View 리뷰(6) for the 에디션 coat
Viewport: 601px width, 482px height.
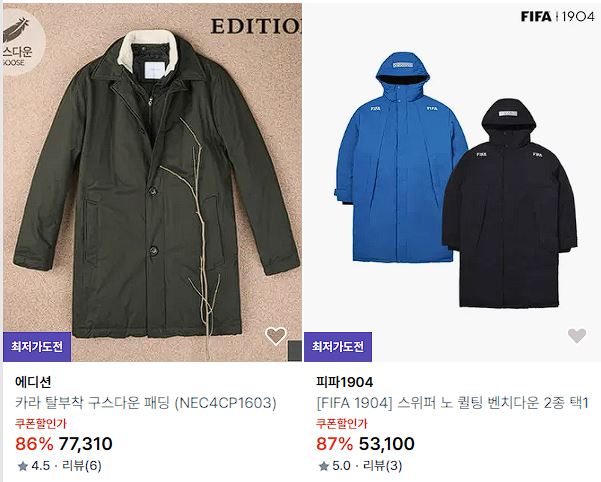[x=82, y=466]
